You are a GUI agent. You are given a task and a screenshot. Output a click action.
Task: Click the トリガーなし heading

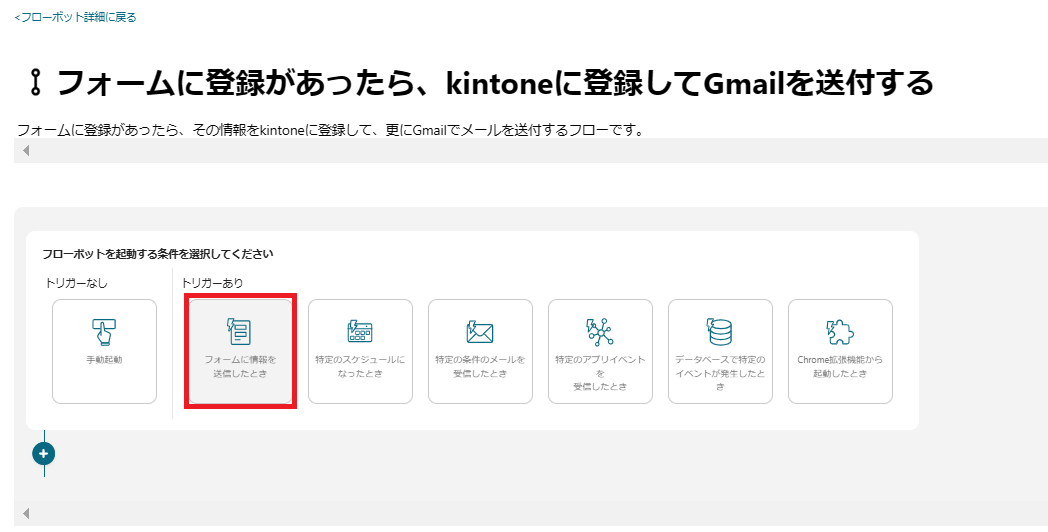pos(76,283)
